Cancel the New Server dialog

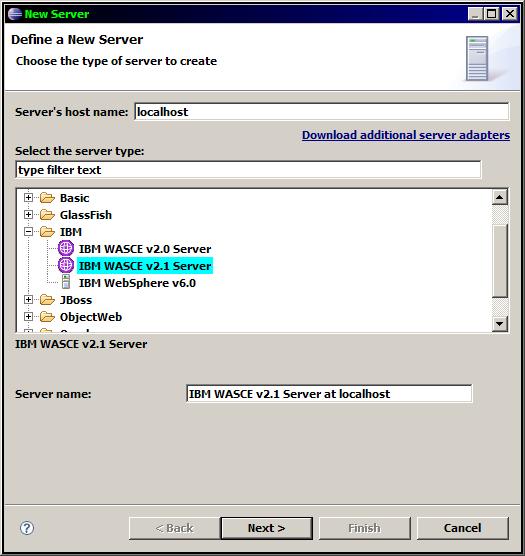[463, 528]
